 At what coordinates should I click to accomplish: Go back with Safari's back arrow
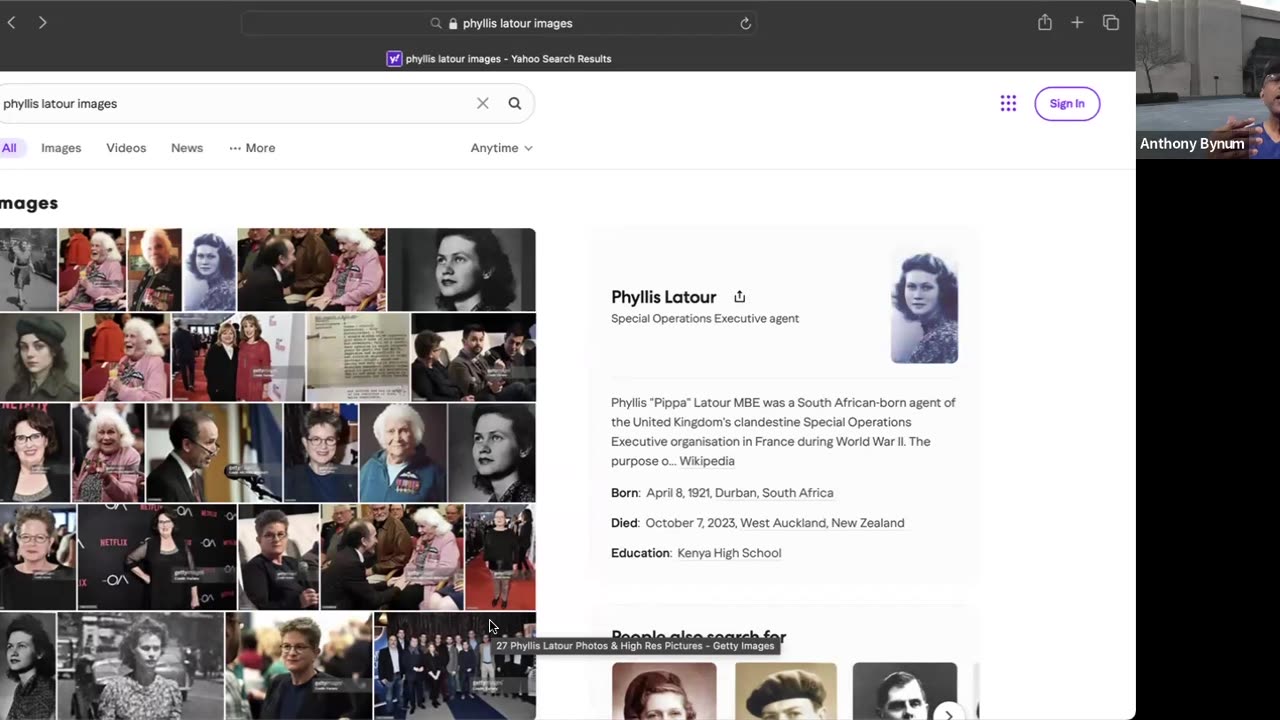(11, 23)
